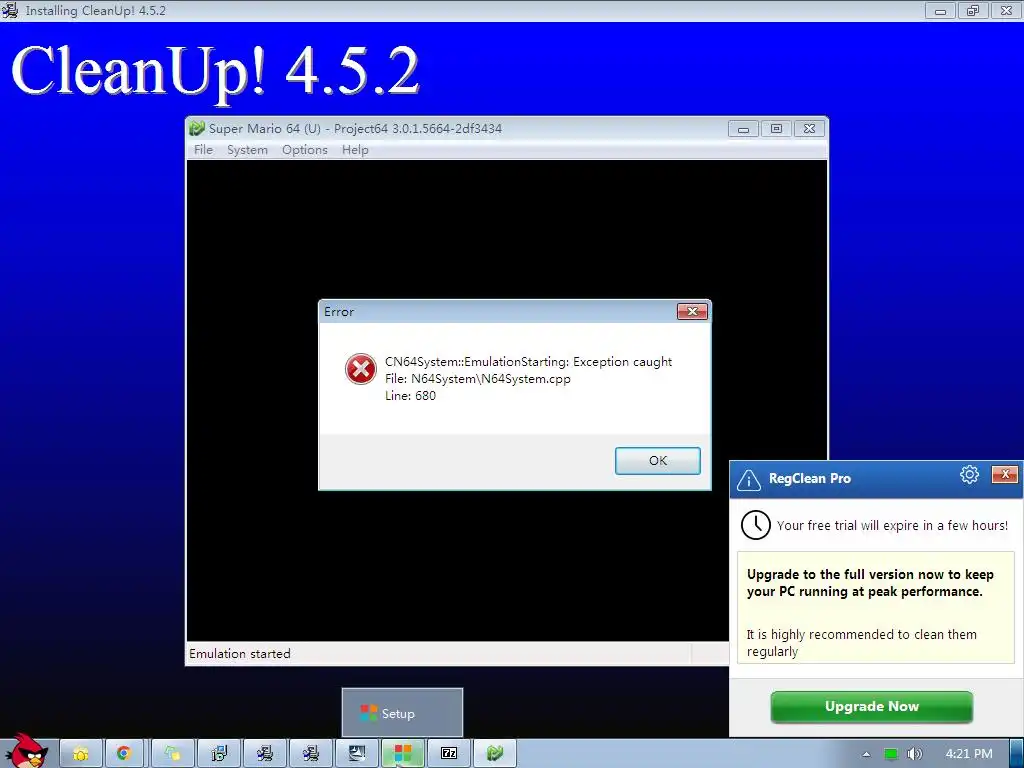Click the green network tray icon
The image size is (1024, 768).
[891, 754]
